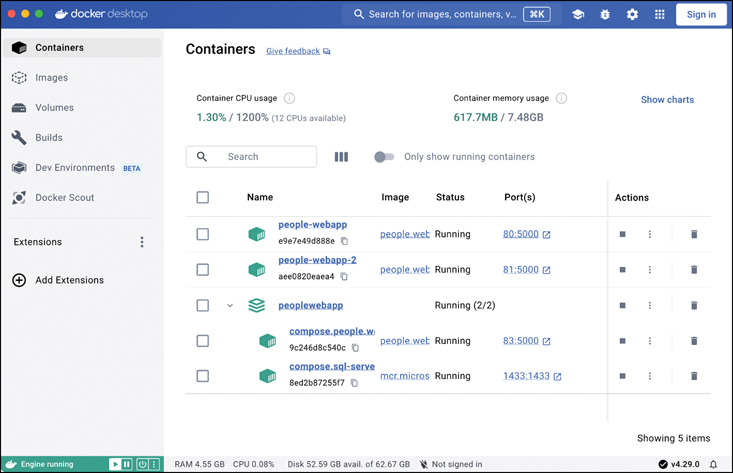This screenshot has width=733, height=473.
Task: Open Learning Center graduation cap icon
Action: pyautogui.click(x=578, y=15)
